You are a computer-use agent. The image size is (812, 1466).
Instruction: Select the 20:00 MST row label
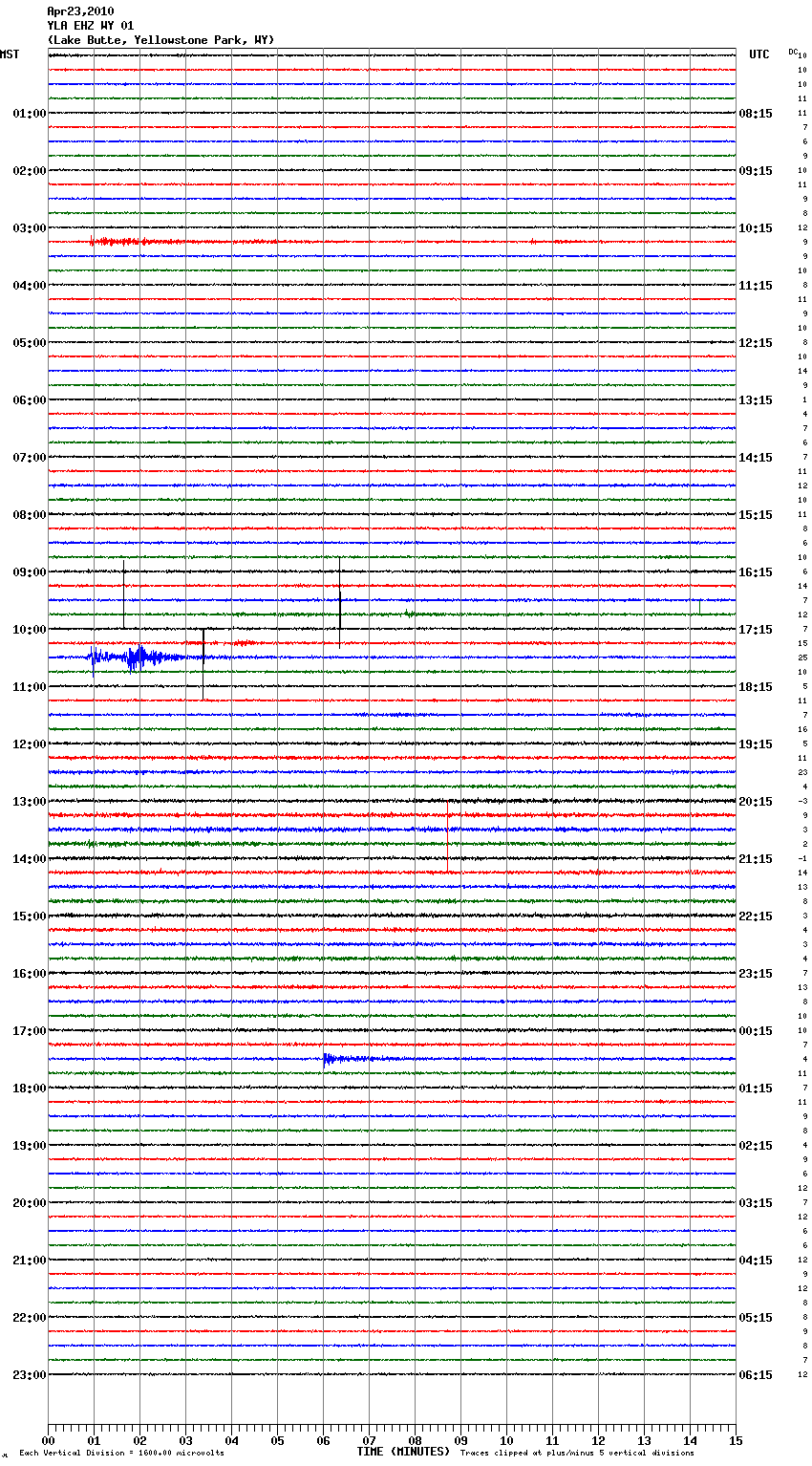pos(30,1203)
